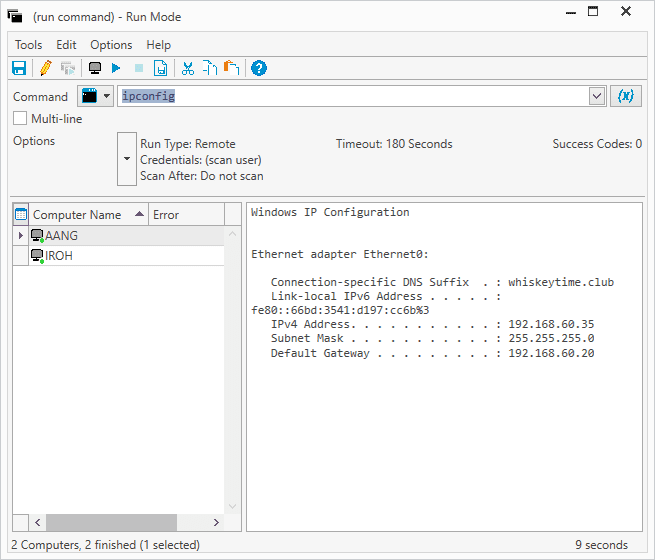Click the ipconfig command input field
The image size is (655, 560).
(353, 96)
